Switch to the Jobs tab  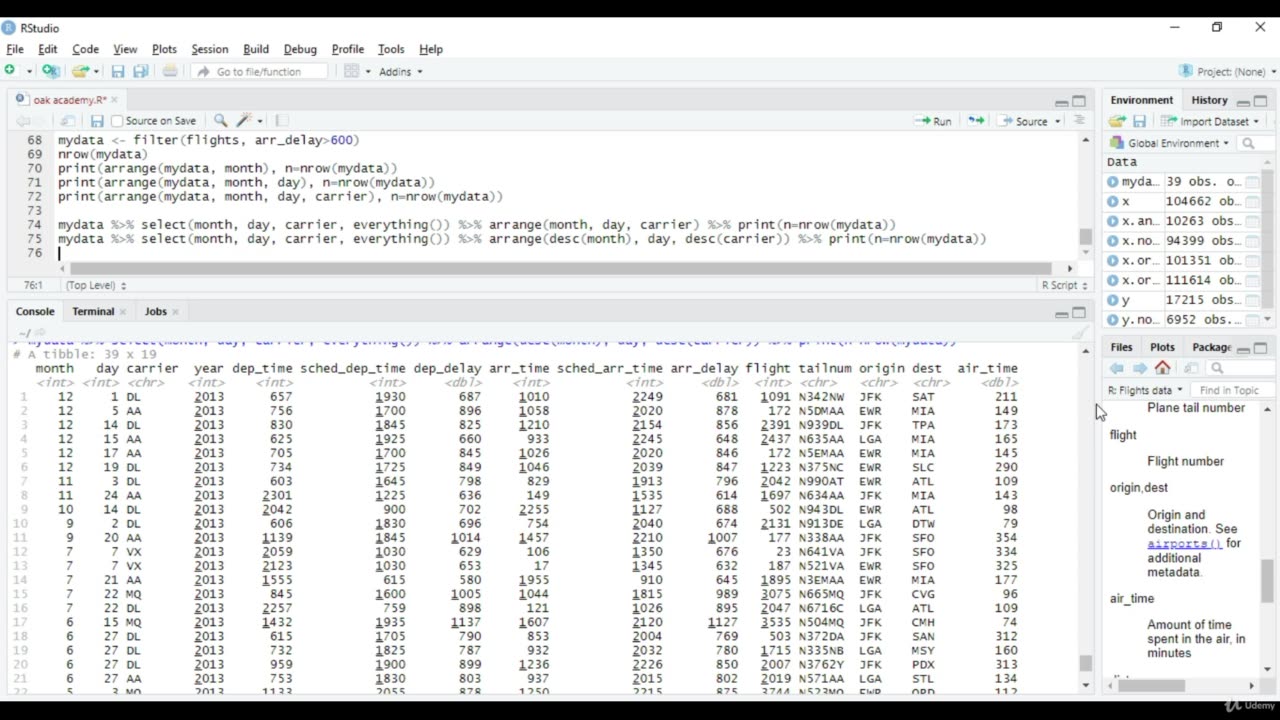(155, 311)
